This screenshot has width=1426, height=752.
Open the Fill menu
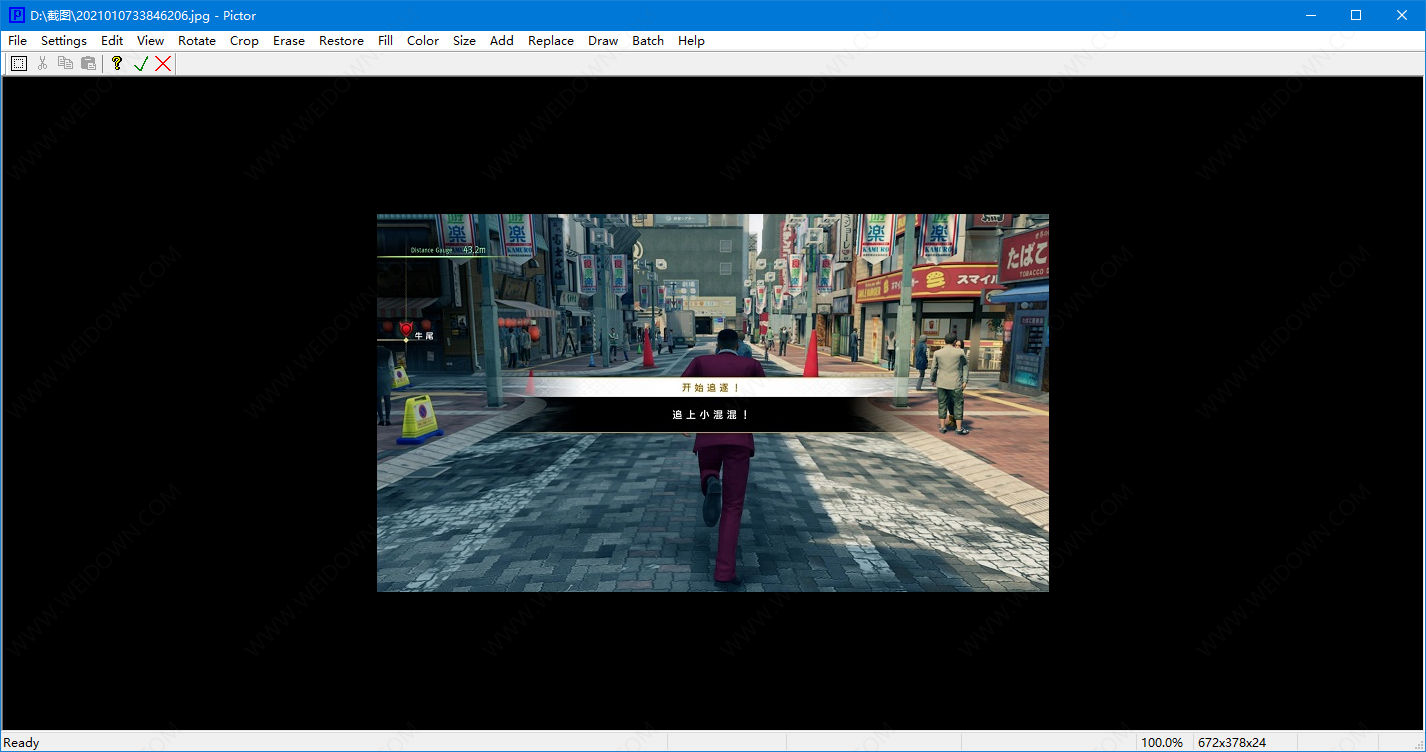385,41
